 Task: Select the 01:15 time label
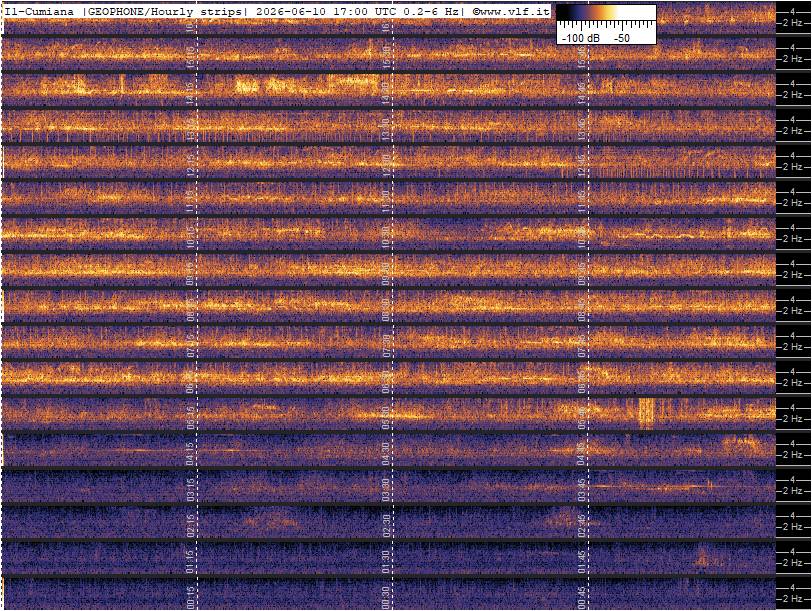tap(190, 562)
